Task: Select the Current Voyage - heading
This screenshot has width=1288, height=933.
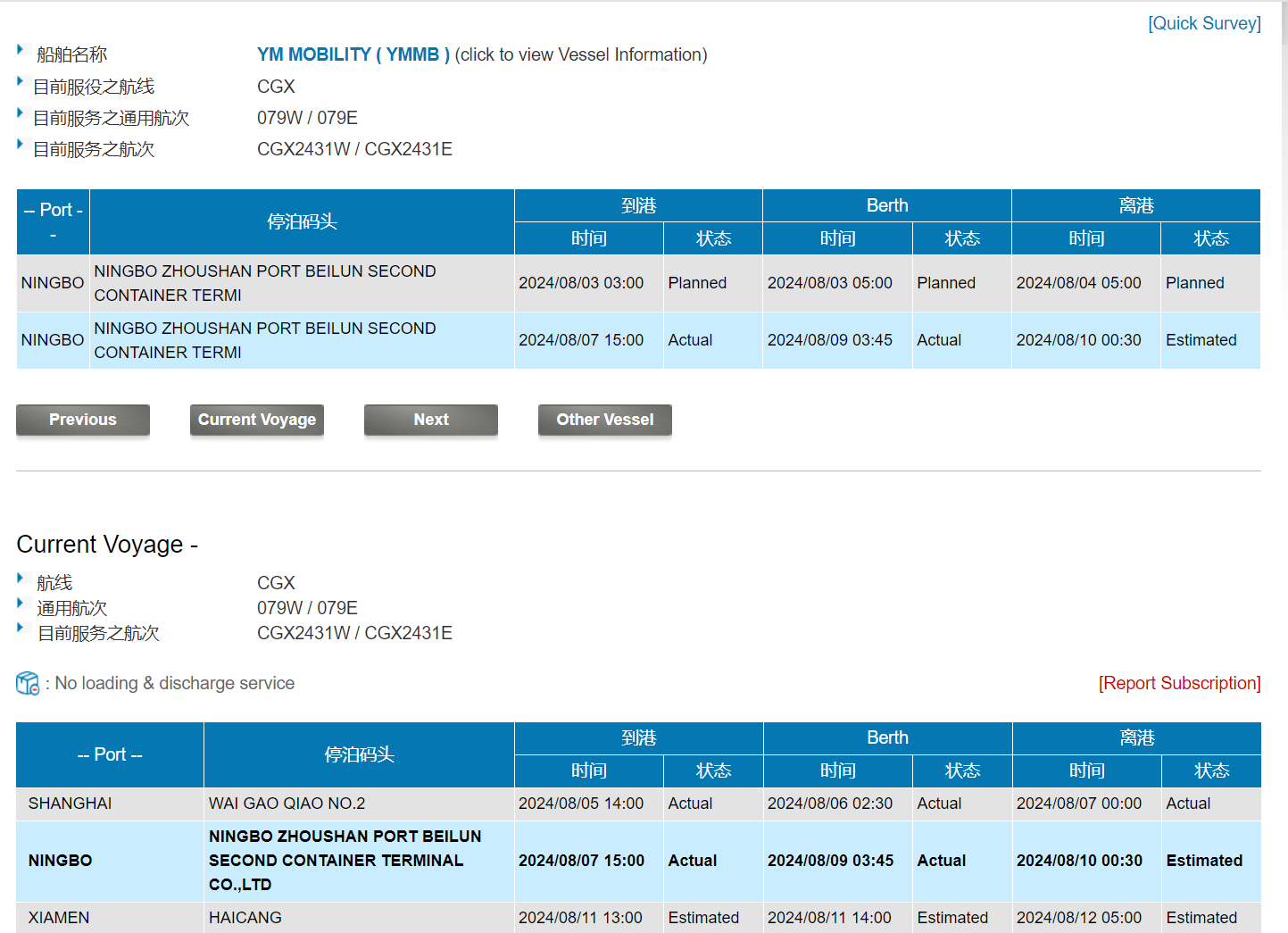Action: click(x=107, y=545)
